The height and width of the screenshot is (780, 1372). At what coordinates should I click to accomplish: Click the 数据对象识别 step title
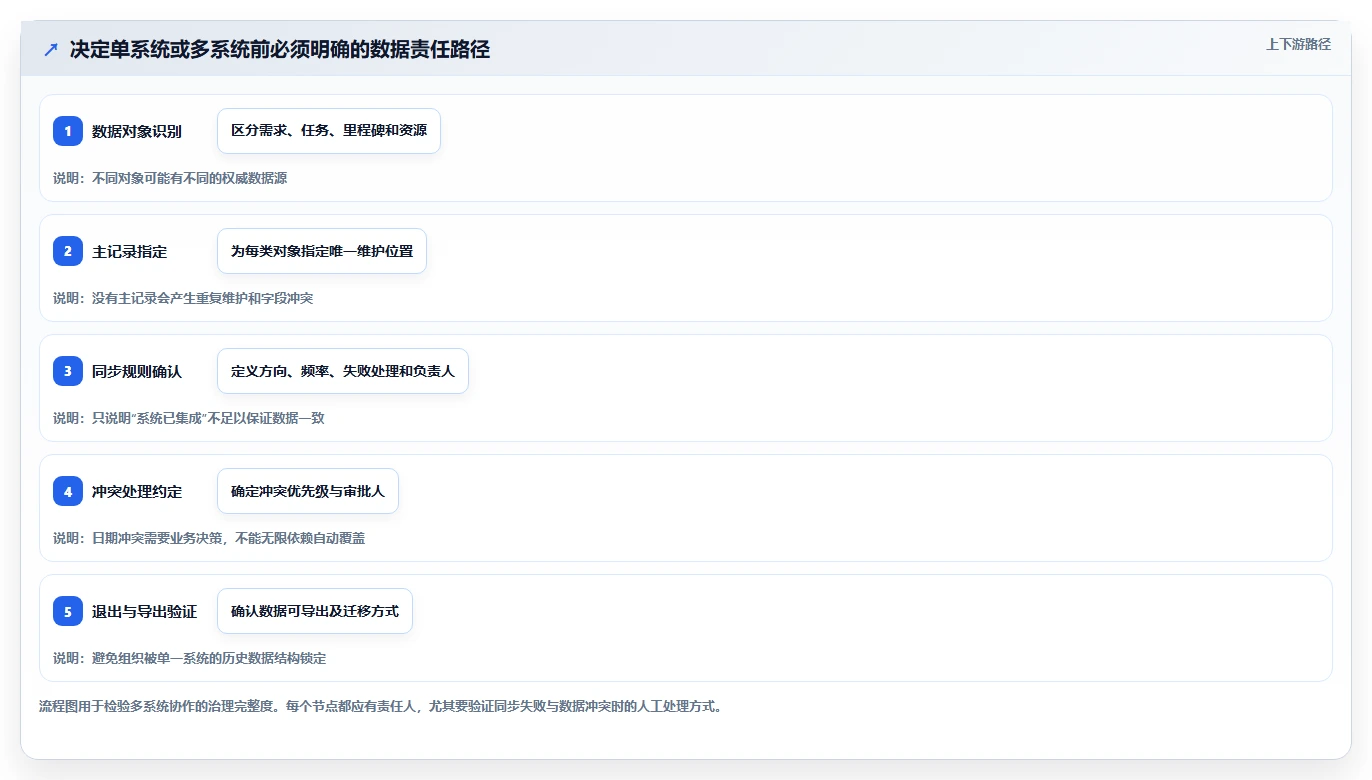click(x=137, y=131)
